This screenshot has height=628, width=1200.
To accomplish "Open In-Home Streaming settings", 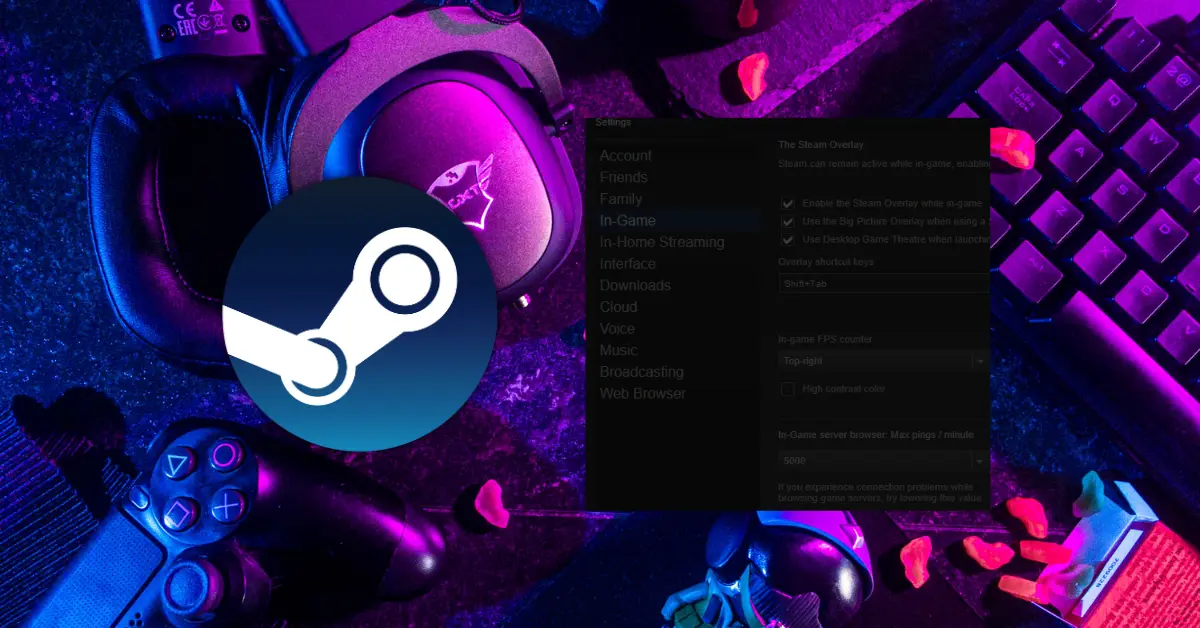I will (x=662, y=242).
